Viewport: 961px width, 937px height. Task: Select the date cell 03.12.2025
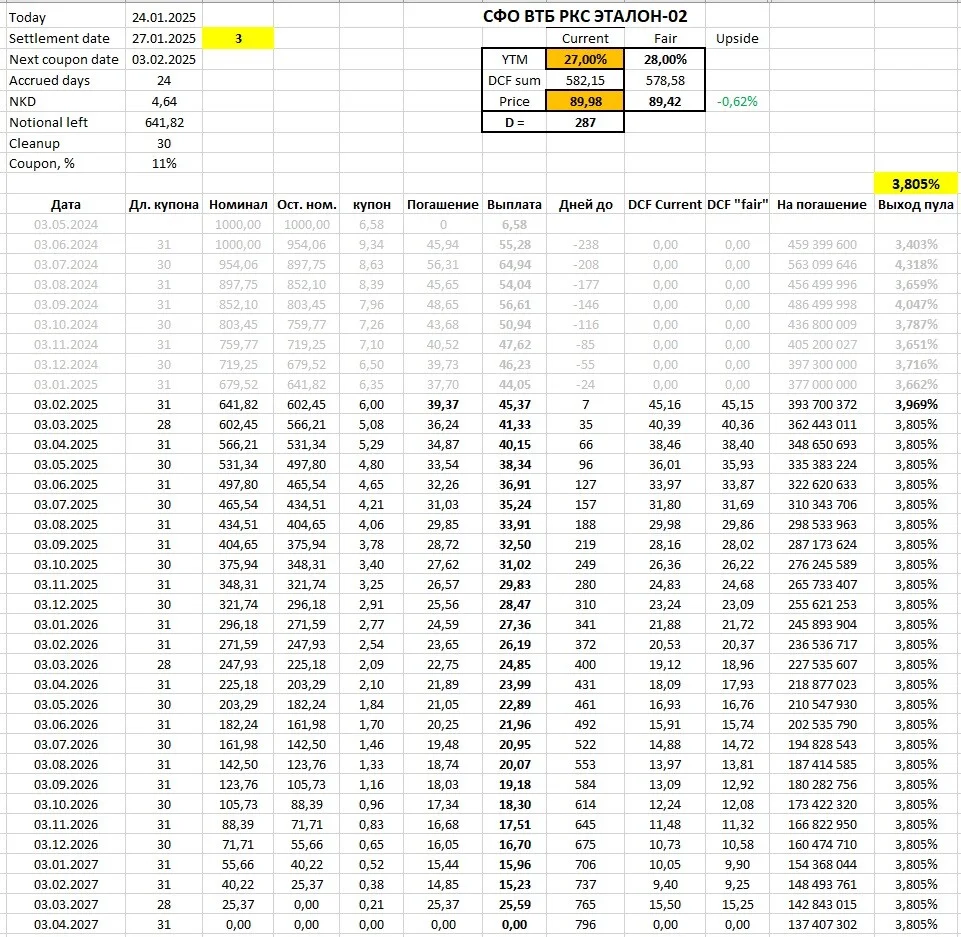pyautogui.click(x=66, y=604)
